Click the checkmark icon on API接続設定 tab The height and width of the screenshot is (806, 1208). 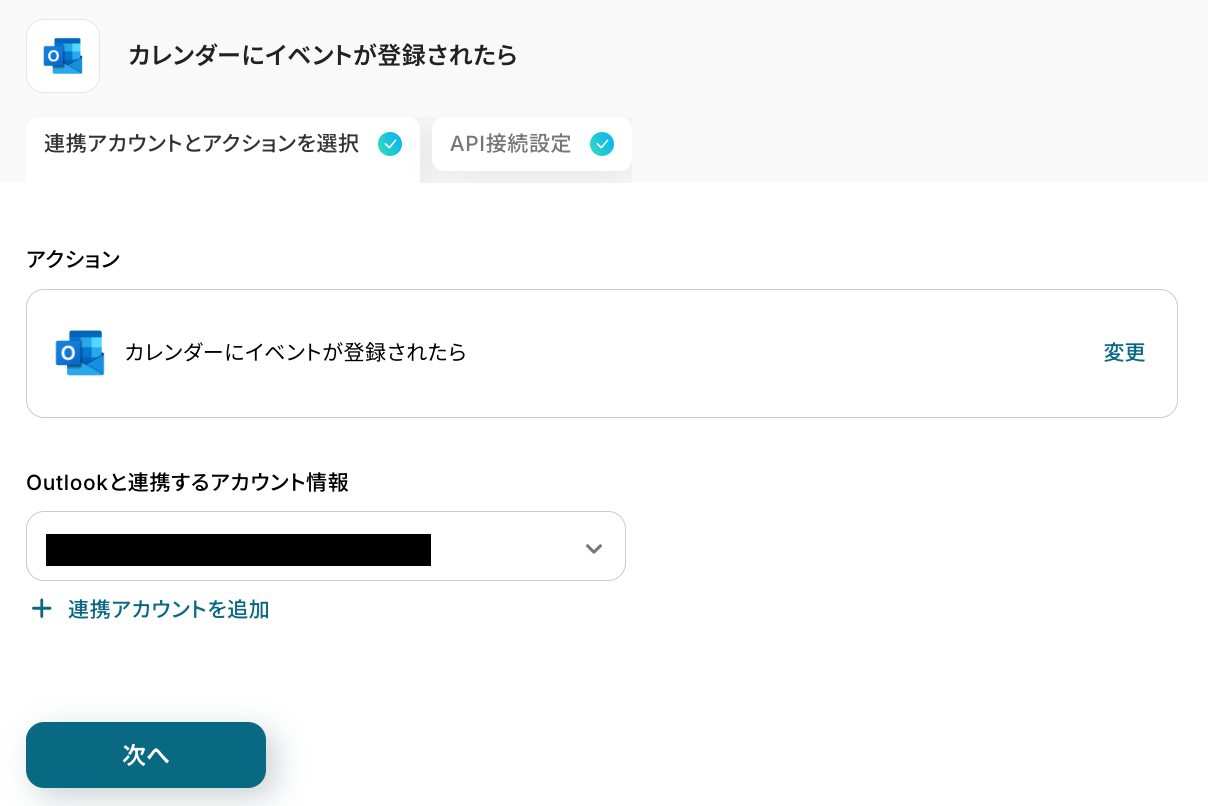coord(602,144)
